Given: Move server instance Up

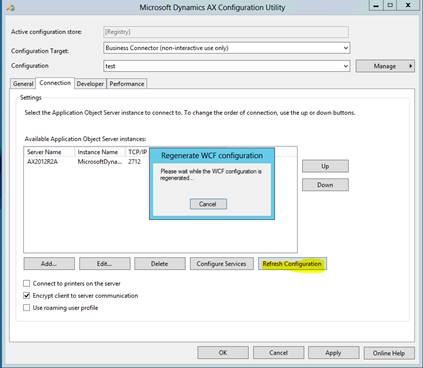Looking at the screenshot, I should coord(325,166).
